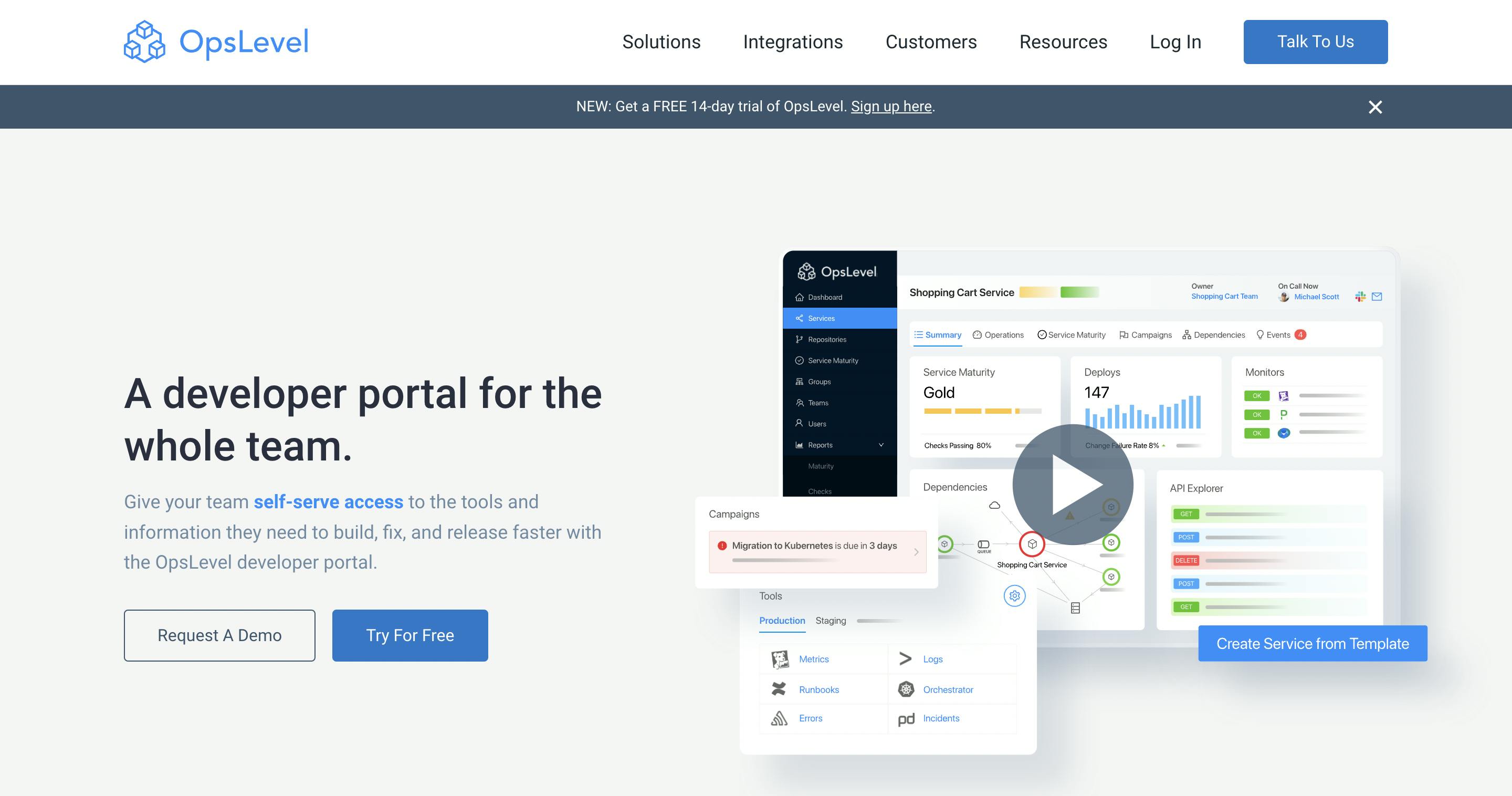Select the Dependencies tab on service
The image size is (1512, 796).
pos(1215,334)
